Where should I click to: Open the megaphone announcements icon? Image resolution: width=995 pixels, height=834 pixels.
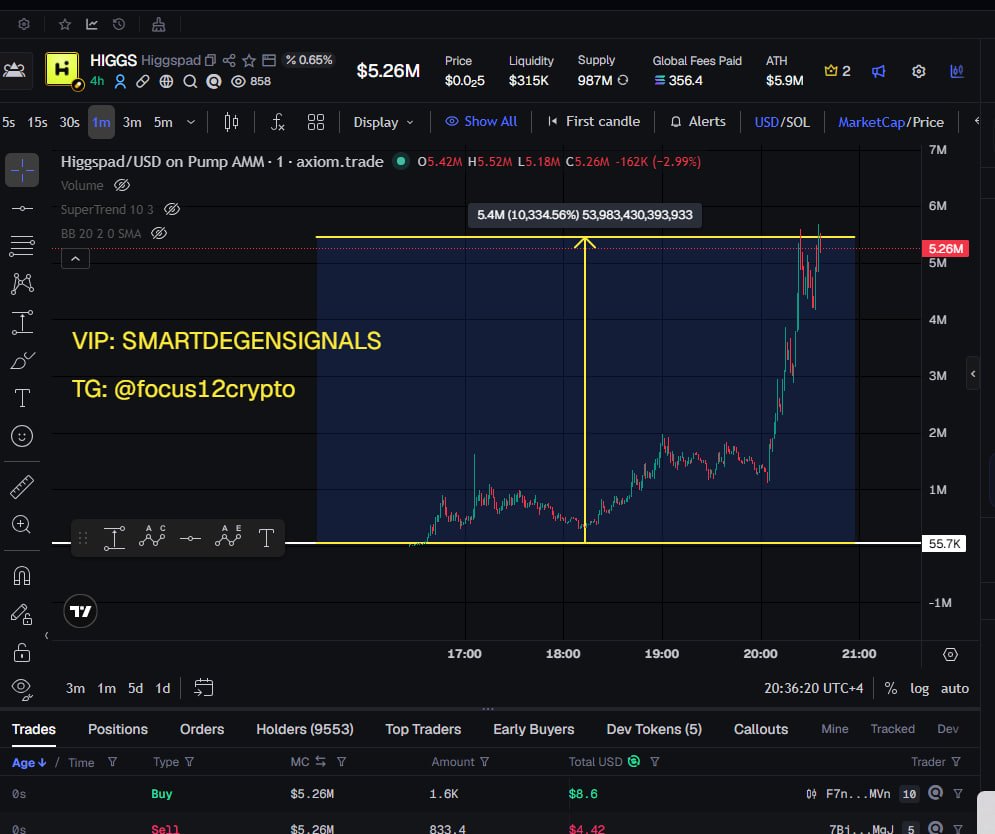click(x=878, y=71)
